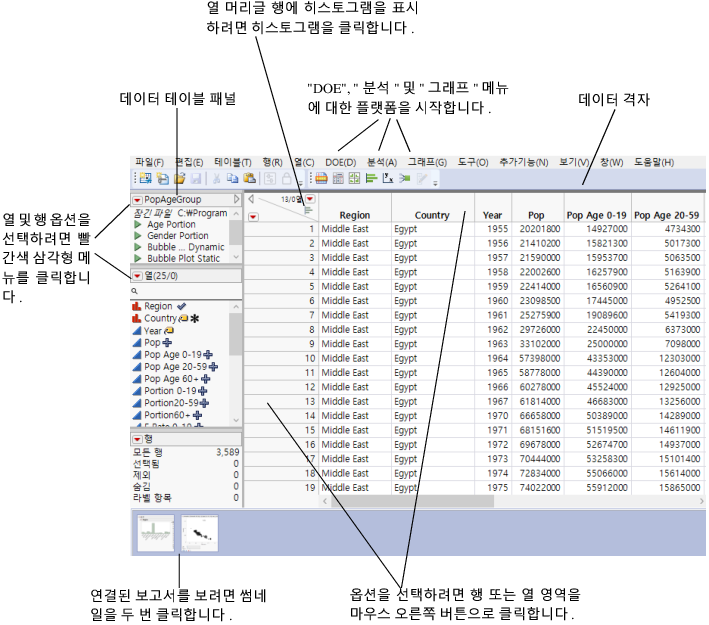The width and height of the screenshot is (709, 625).
Task: Run the Bubble ... Dynamic script
Action: tap(138, 247)
